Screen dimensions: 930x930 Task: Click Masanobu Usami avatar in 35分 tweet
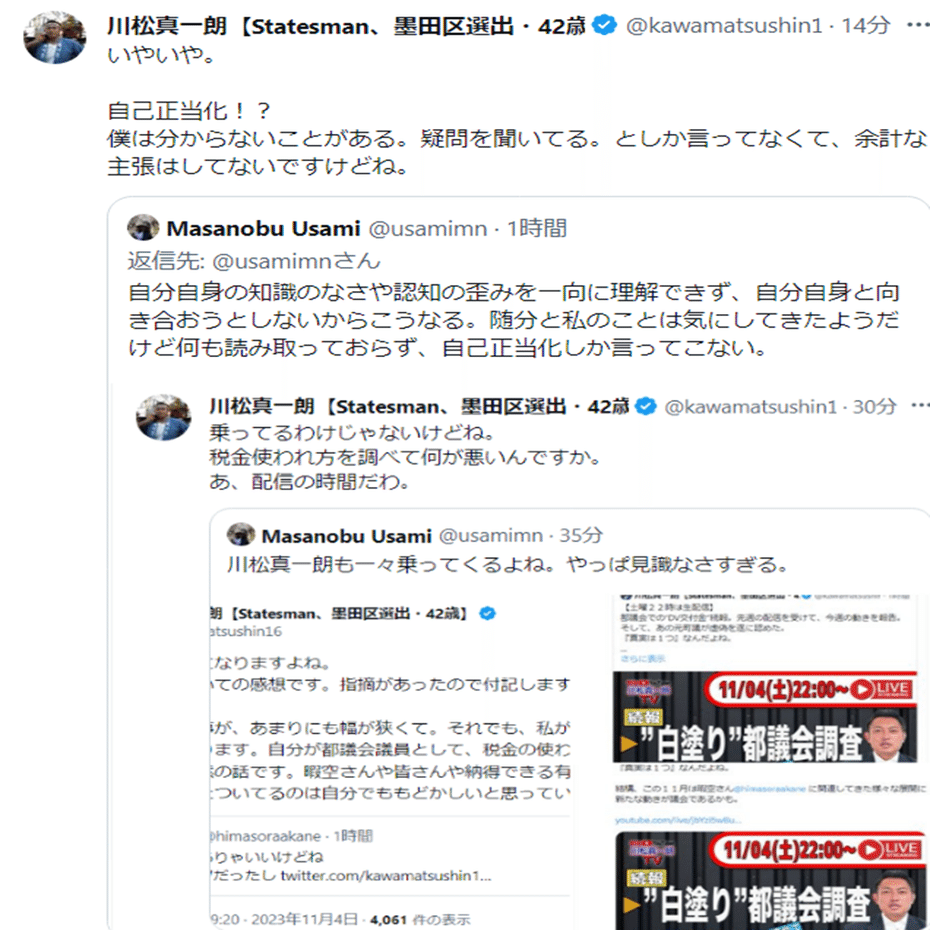pos(241,534)
